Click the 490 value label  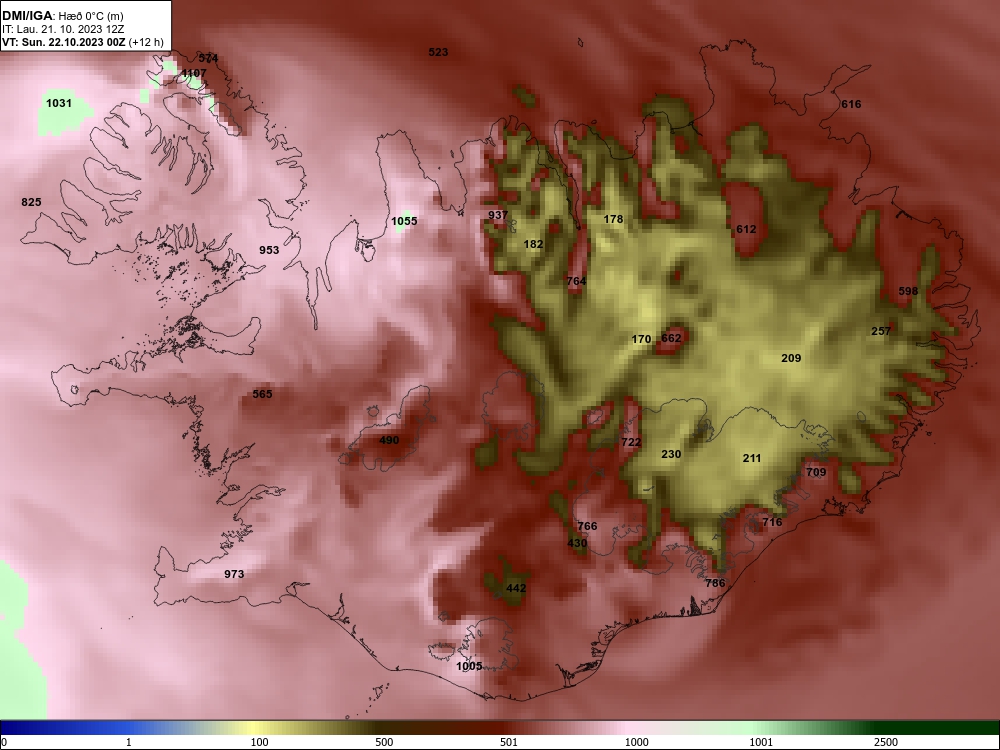pos(389,440)
